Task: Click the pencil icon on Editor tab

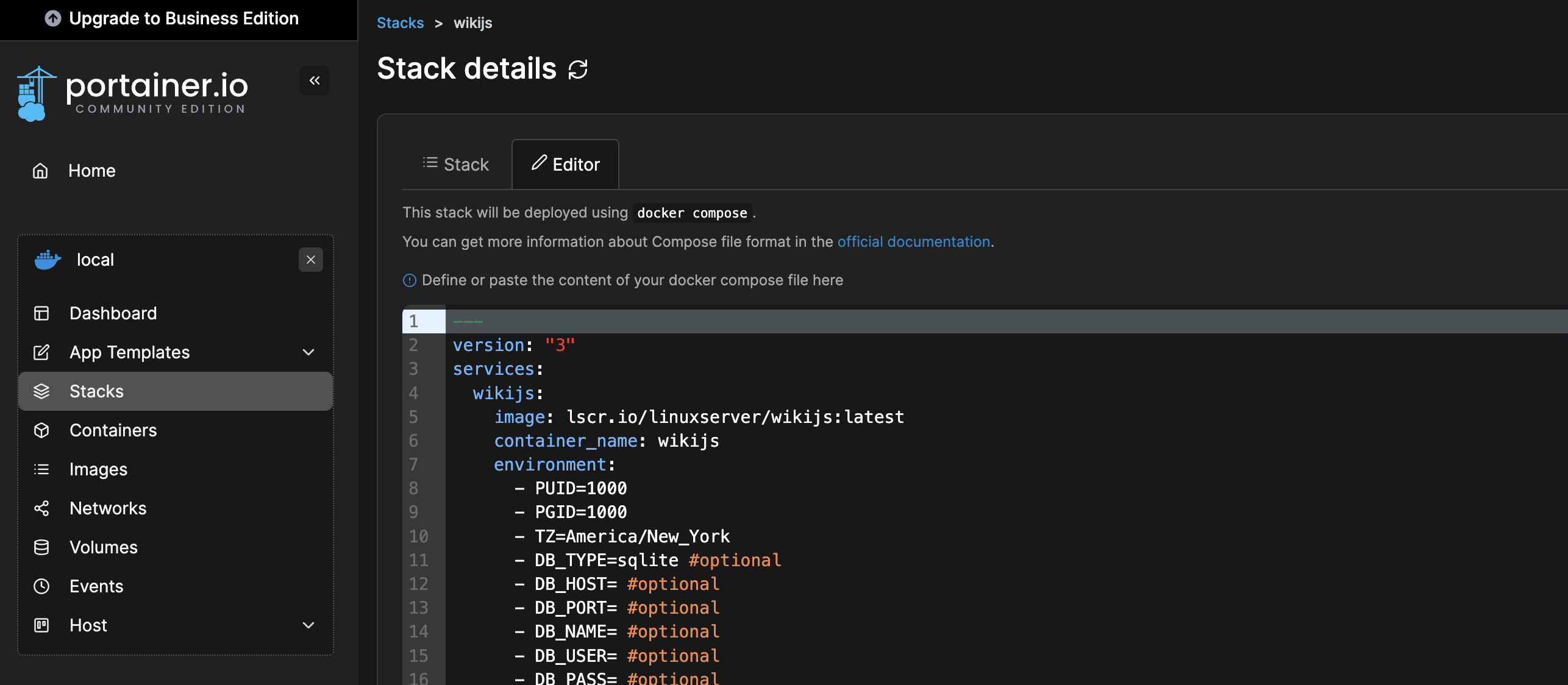Action: [539, 162]
